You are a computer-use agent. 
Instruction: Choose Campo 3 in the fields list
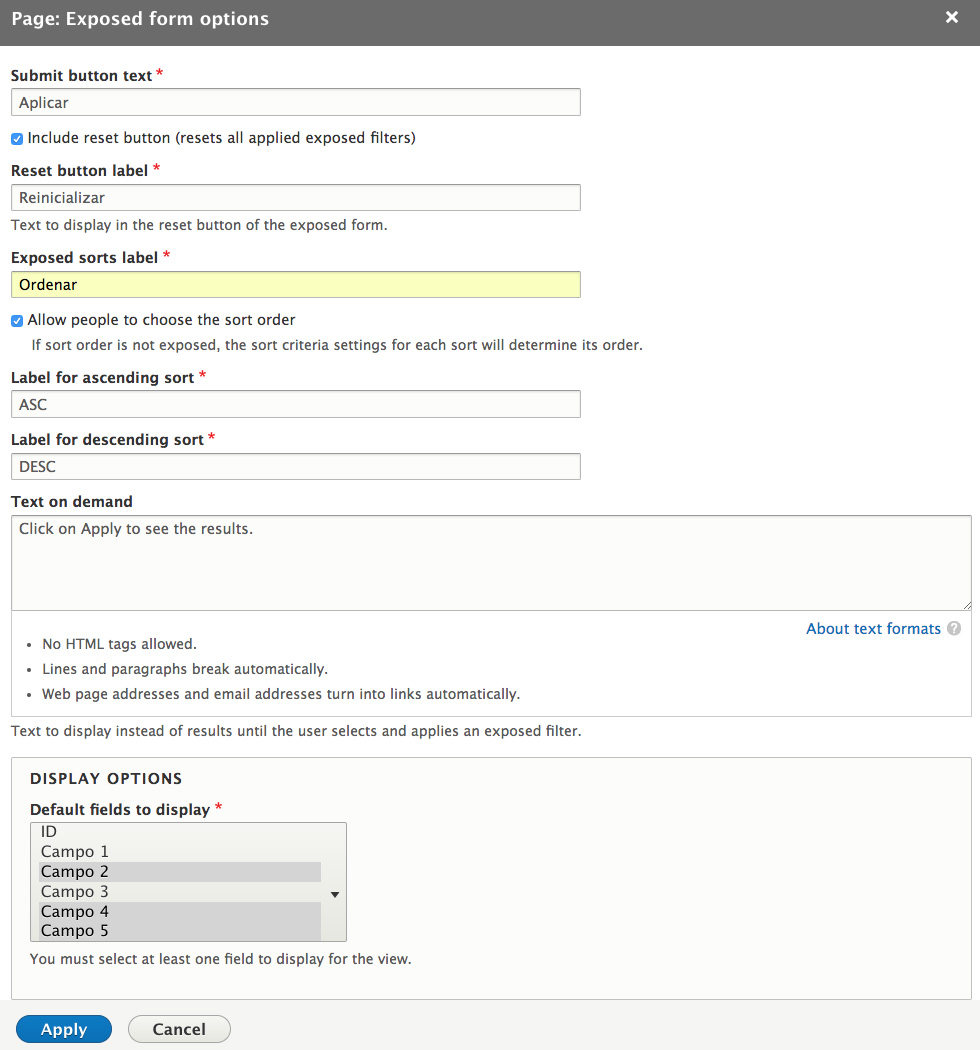click(180, 892)
